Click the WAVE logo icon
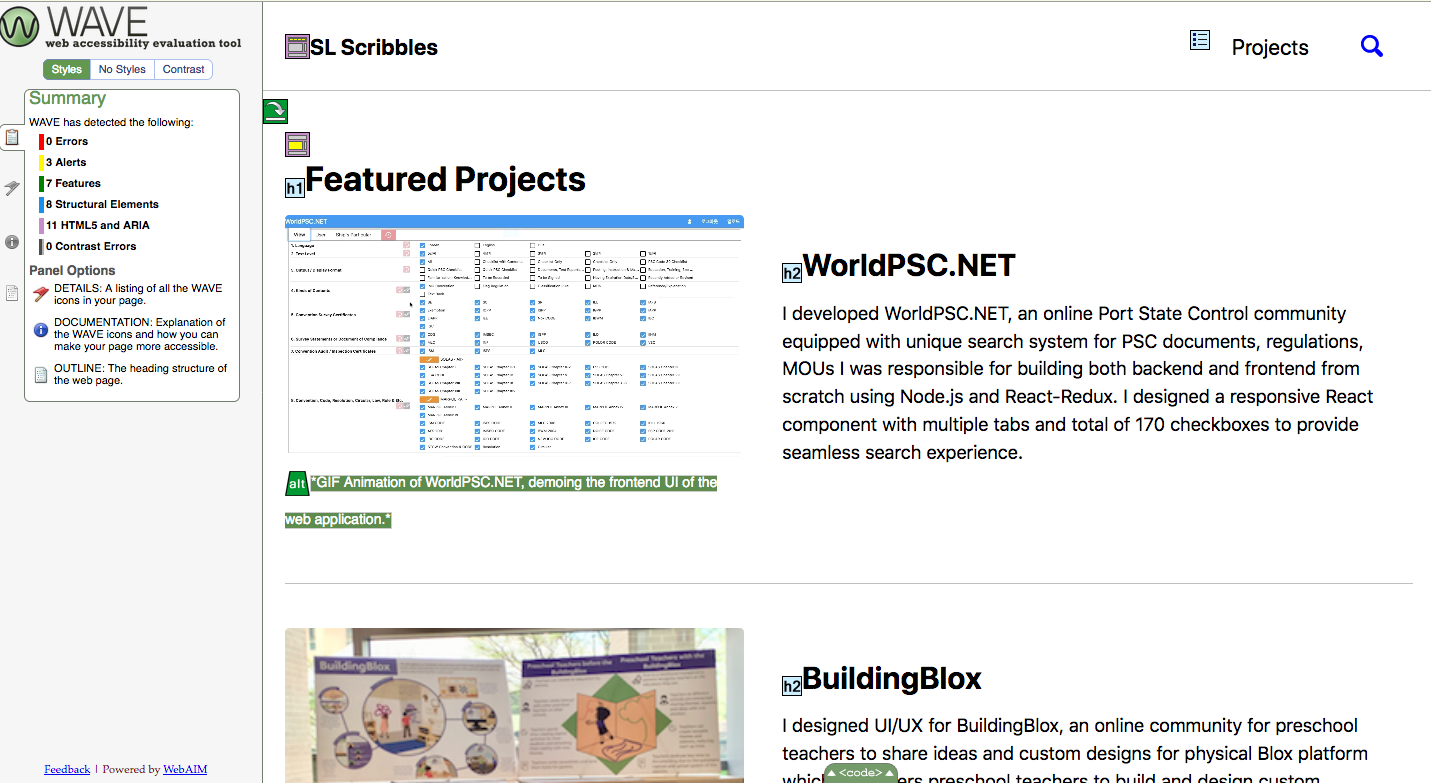This screenshot has height=783, width=1431. 20,26
